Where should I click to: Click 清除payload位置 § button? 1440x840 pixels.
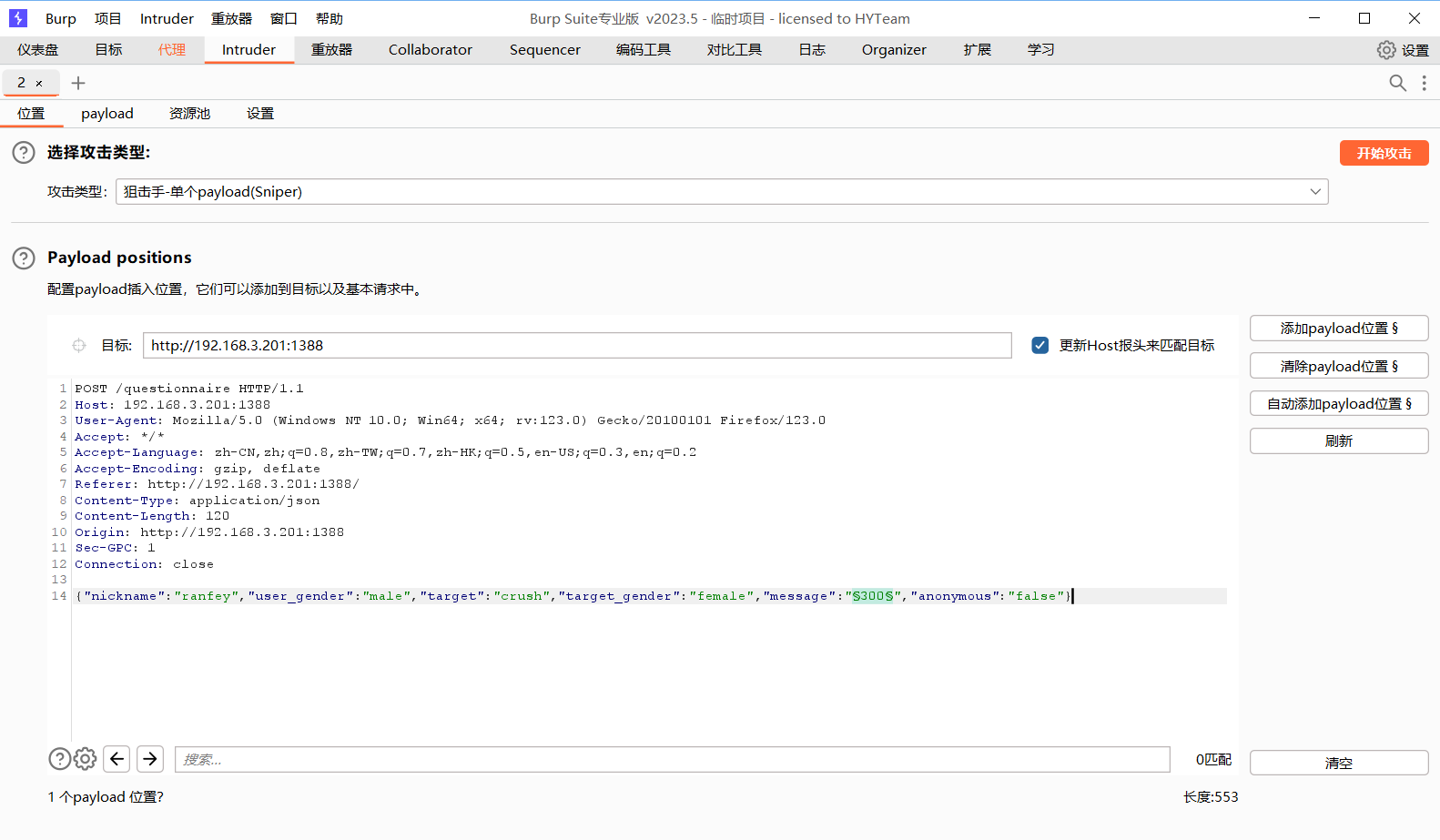(x=1339, y=367)
